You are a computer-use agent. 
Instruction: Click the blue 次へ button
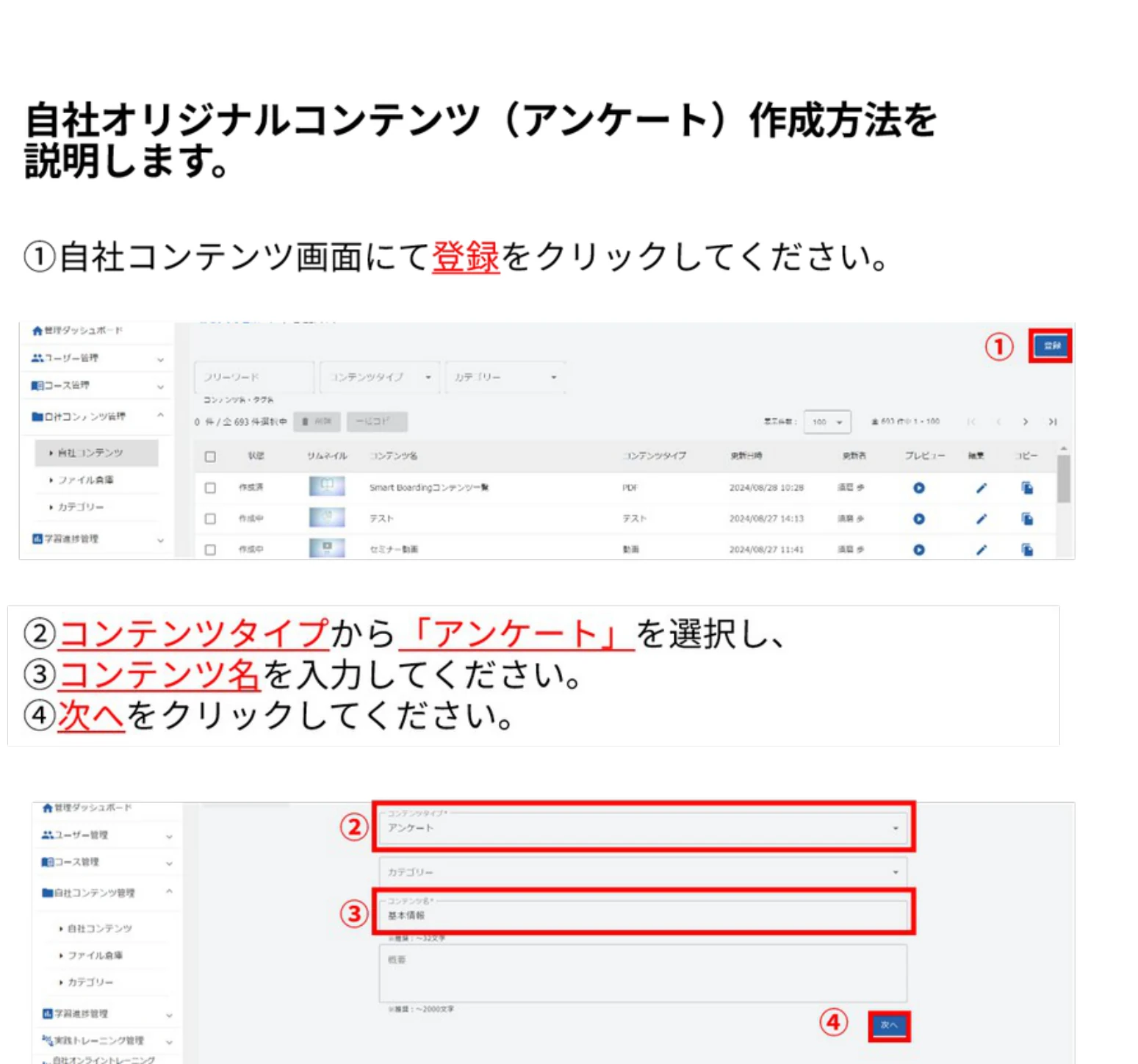[x=889, y=1025]
